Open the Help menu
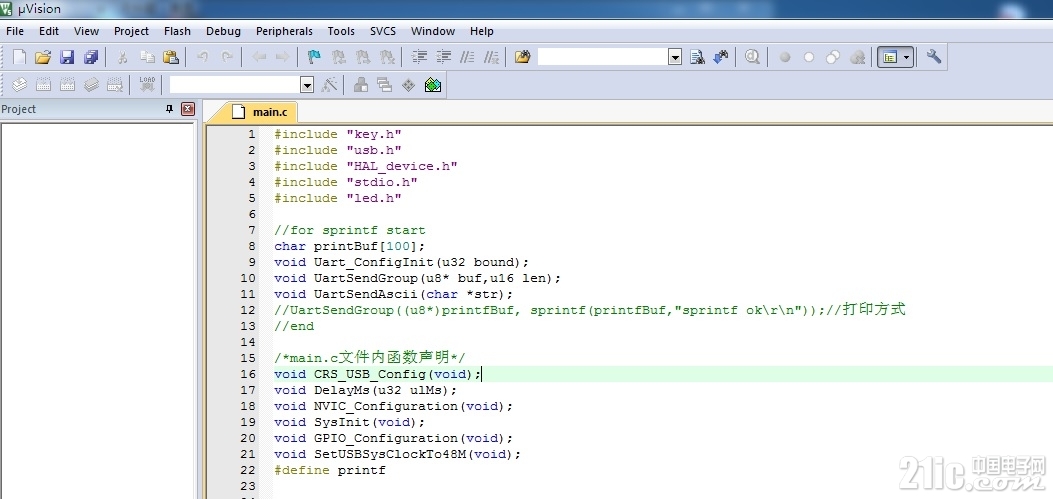1053x499 pixels. pyautogui.click(x=482, y=31)
